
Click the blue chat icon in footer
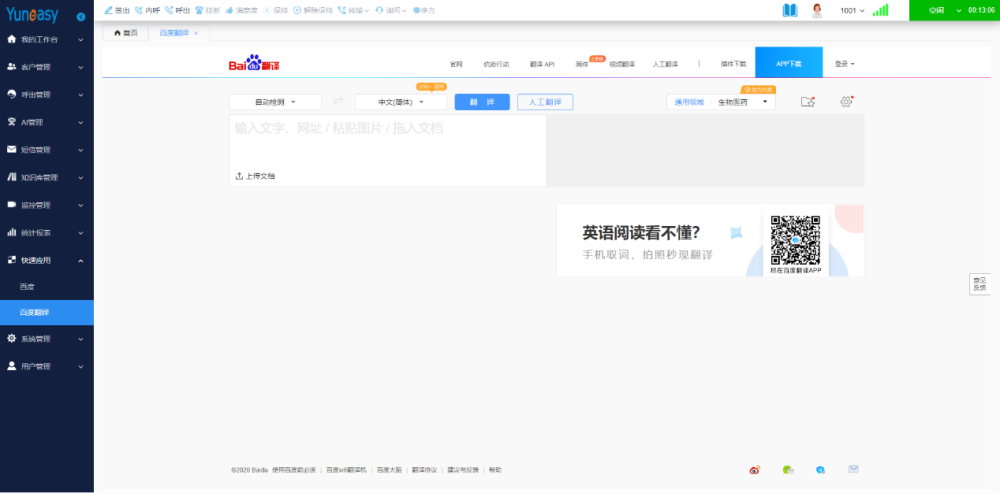click(x=821, y=470)
